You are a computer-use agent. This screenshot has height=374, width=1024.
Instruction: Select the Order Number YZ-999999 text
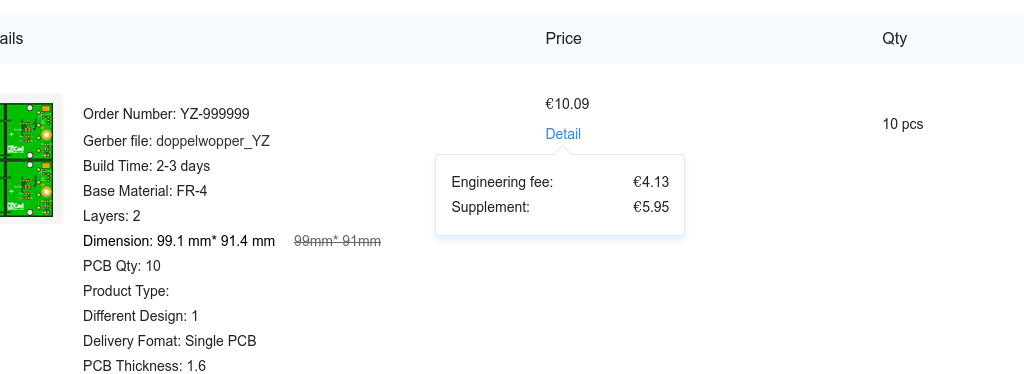pyautogui.click(x=166, y=114)
